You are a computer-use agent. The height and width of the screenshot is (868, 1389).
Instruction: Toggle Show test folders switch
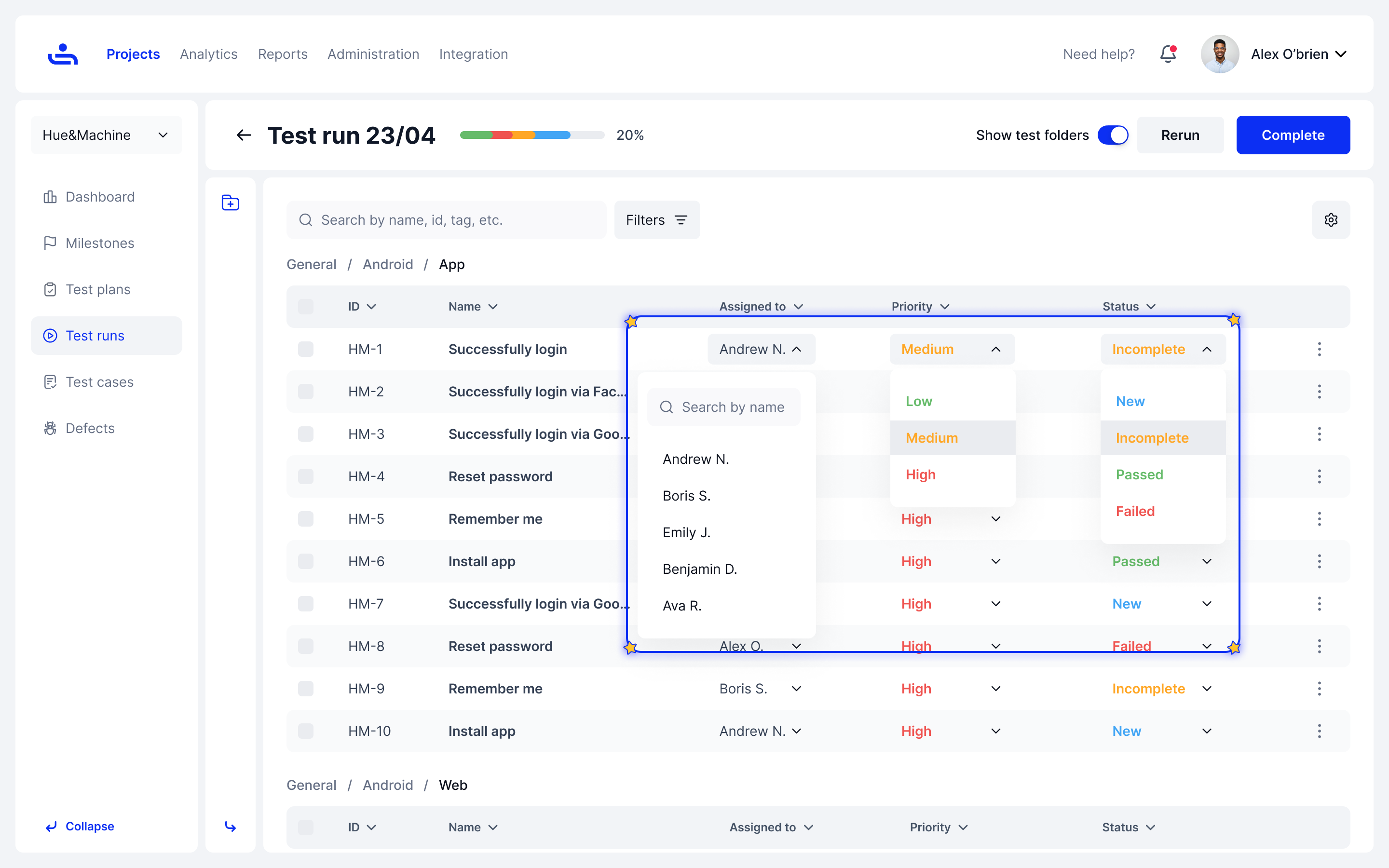pyautogui.click(x=1112, y=135)
